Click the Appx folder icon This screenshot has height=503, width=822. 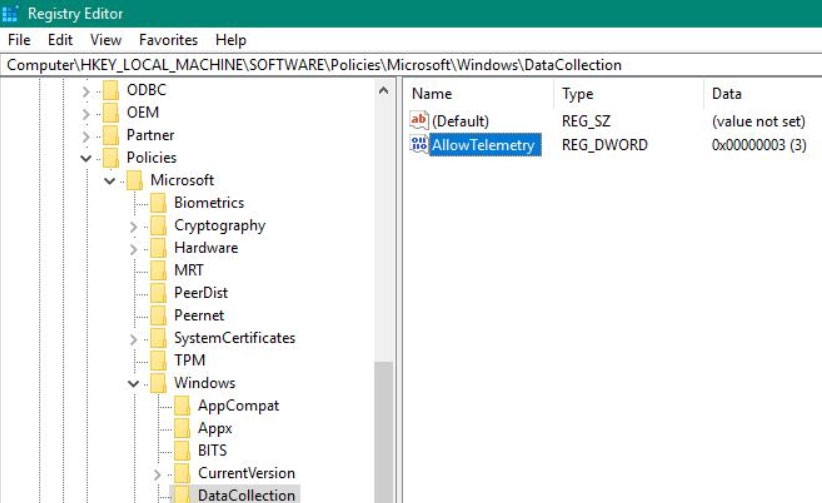pyautogui.click(x=182, y=429)
